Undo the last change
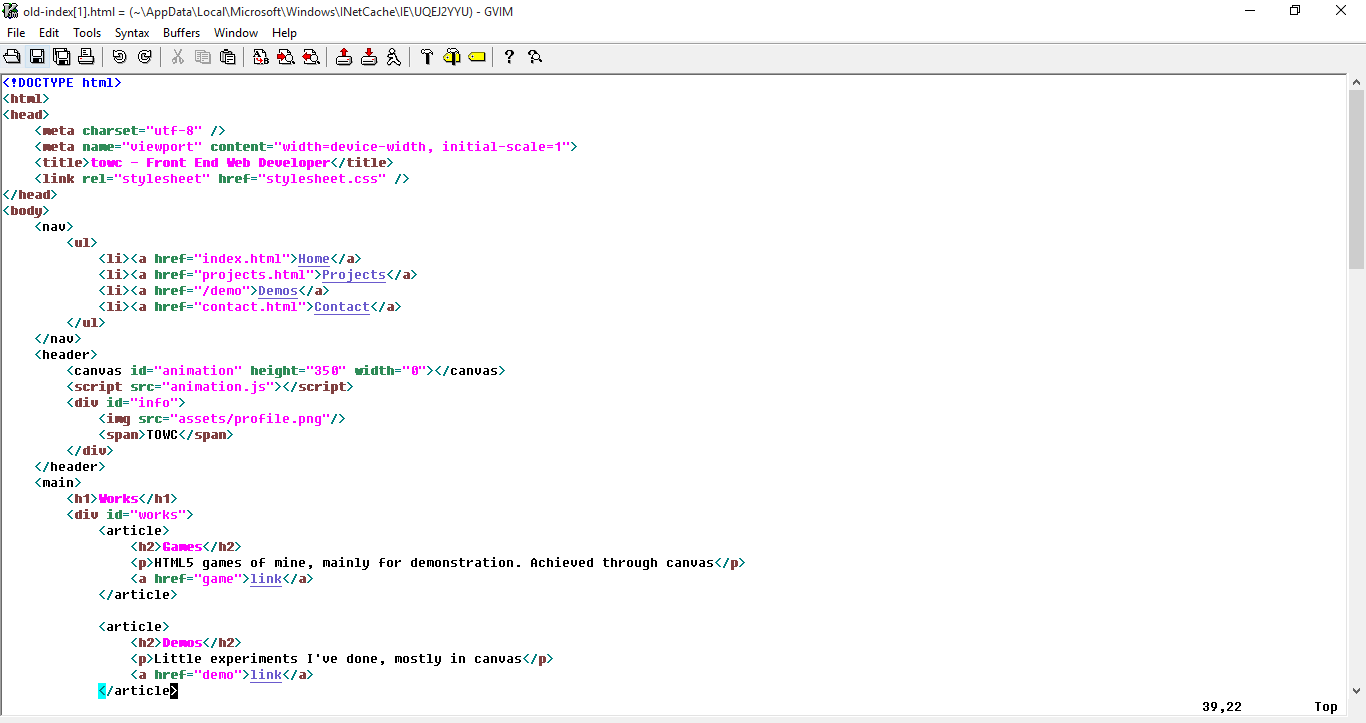 tap(120, 57)
